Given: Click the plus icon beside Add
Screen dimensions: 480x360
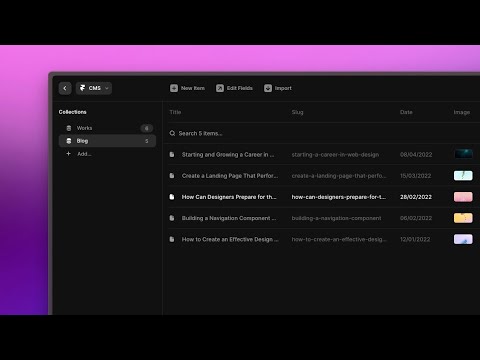Looking at the screenshot, I should 69,154.
